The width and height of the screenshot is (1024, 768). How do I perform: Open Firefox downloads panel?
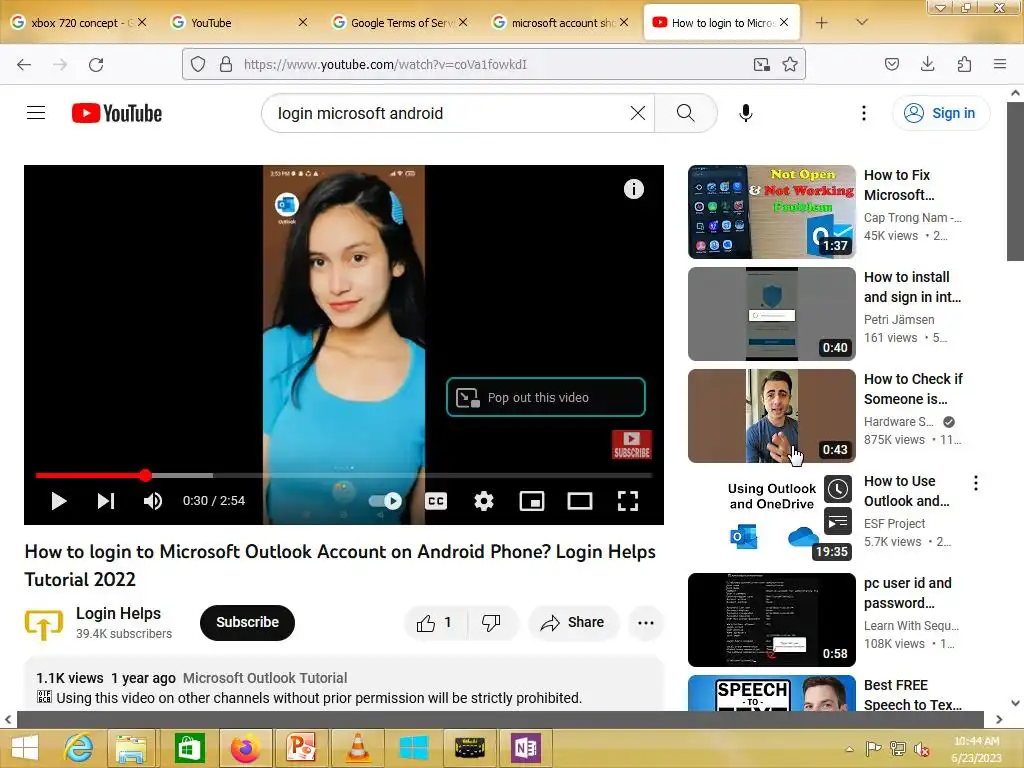click(927, 65)
